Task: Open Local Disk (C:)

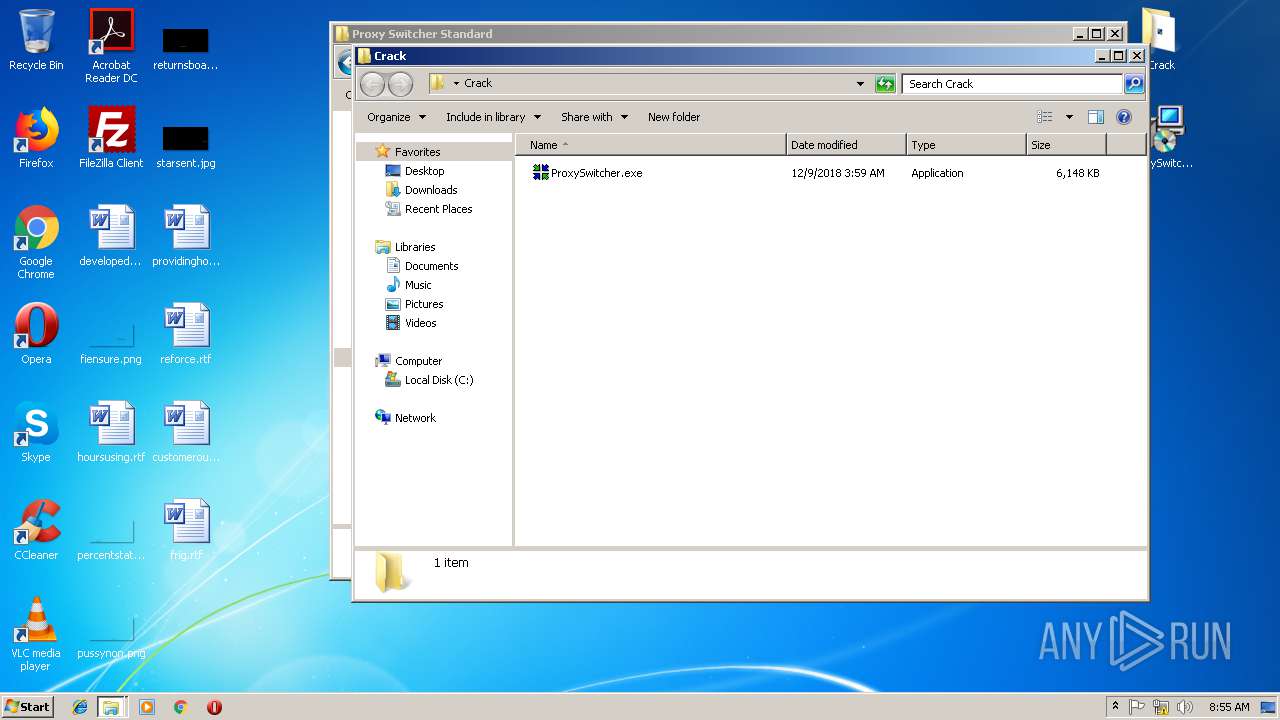Action: coord(438,380)
